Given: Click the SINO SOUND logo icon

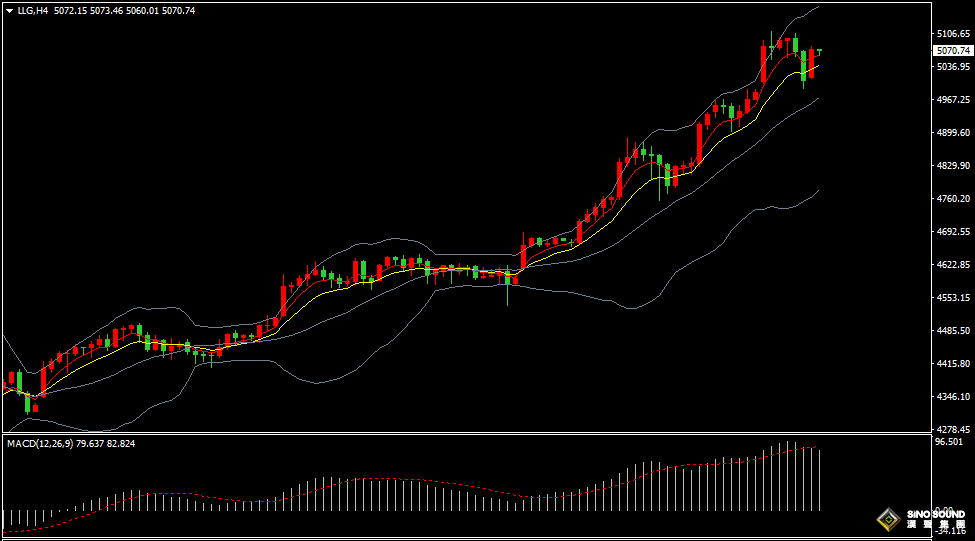Looking at the screenshot, I should point(886,519).
